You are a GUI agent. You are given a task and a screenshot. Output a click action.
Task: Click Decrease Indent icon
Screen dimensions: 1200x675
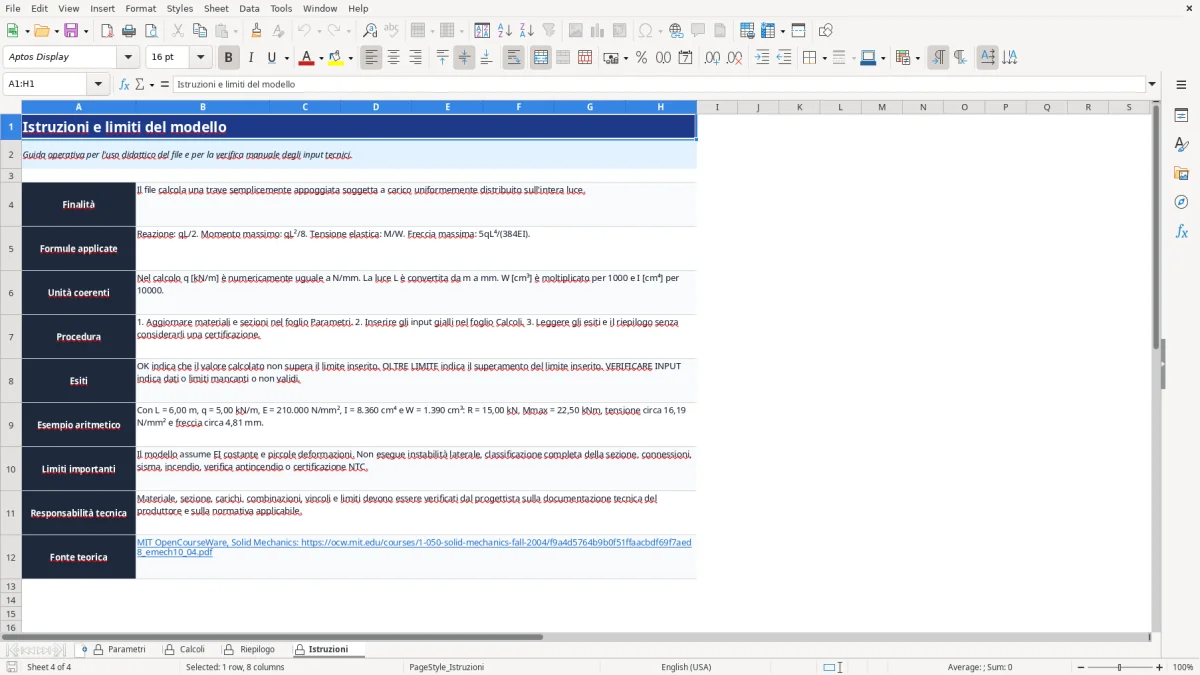pyautogui.click(x=784, y=58)
